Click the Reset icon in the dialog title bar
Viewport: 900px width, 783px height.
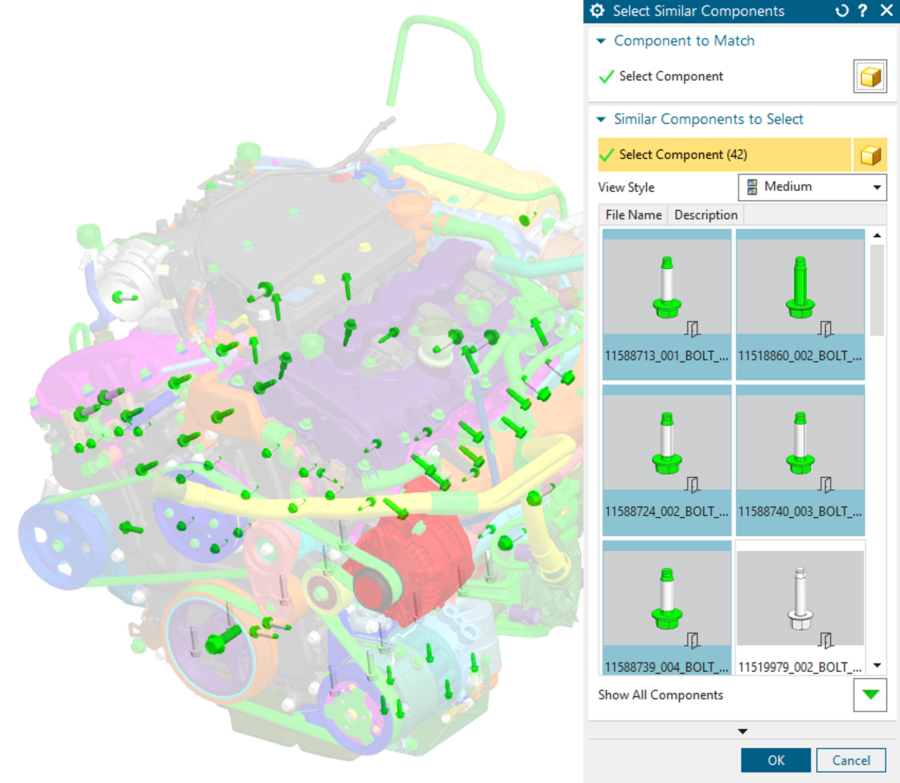click(841, 11)
